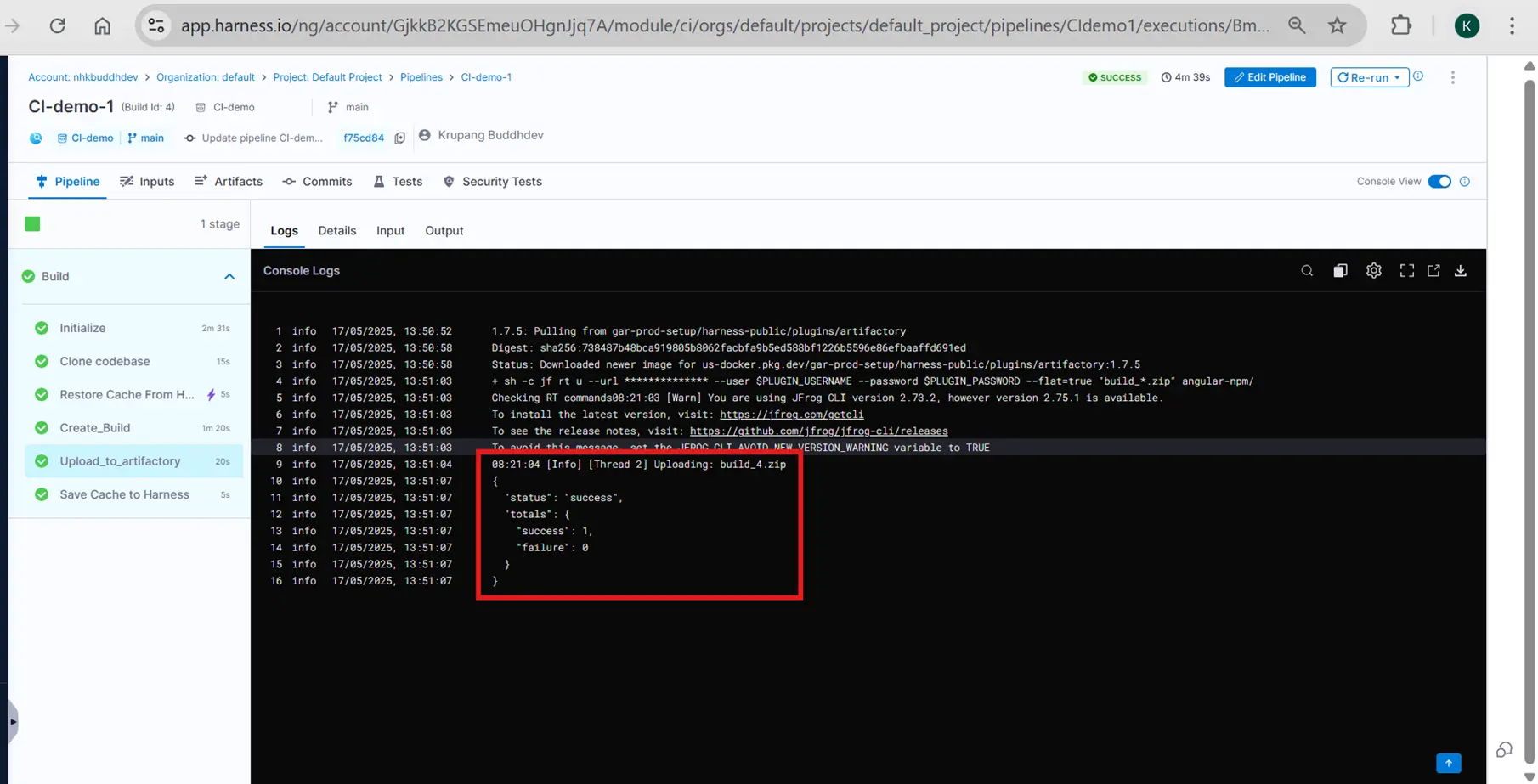The height and width of the screenshot is (784, 1538).
Task: Select the Restore Cache From Harness step
Action: 133,394
